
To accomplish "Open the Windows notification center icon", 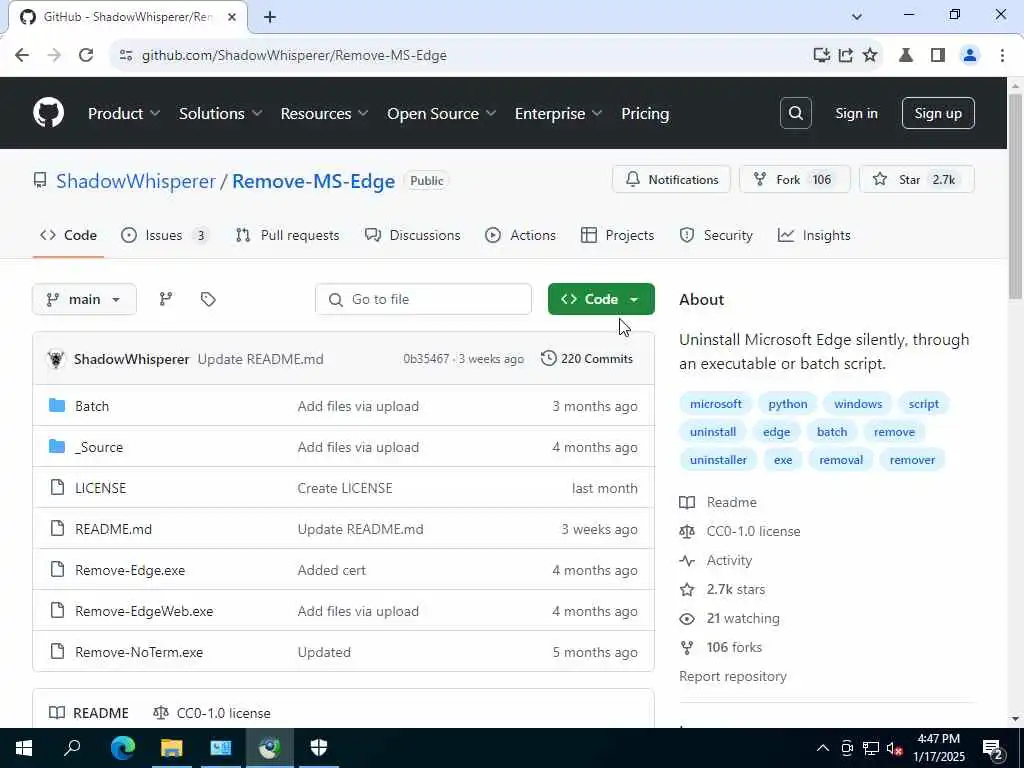I will [993, 748].
